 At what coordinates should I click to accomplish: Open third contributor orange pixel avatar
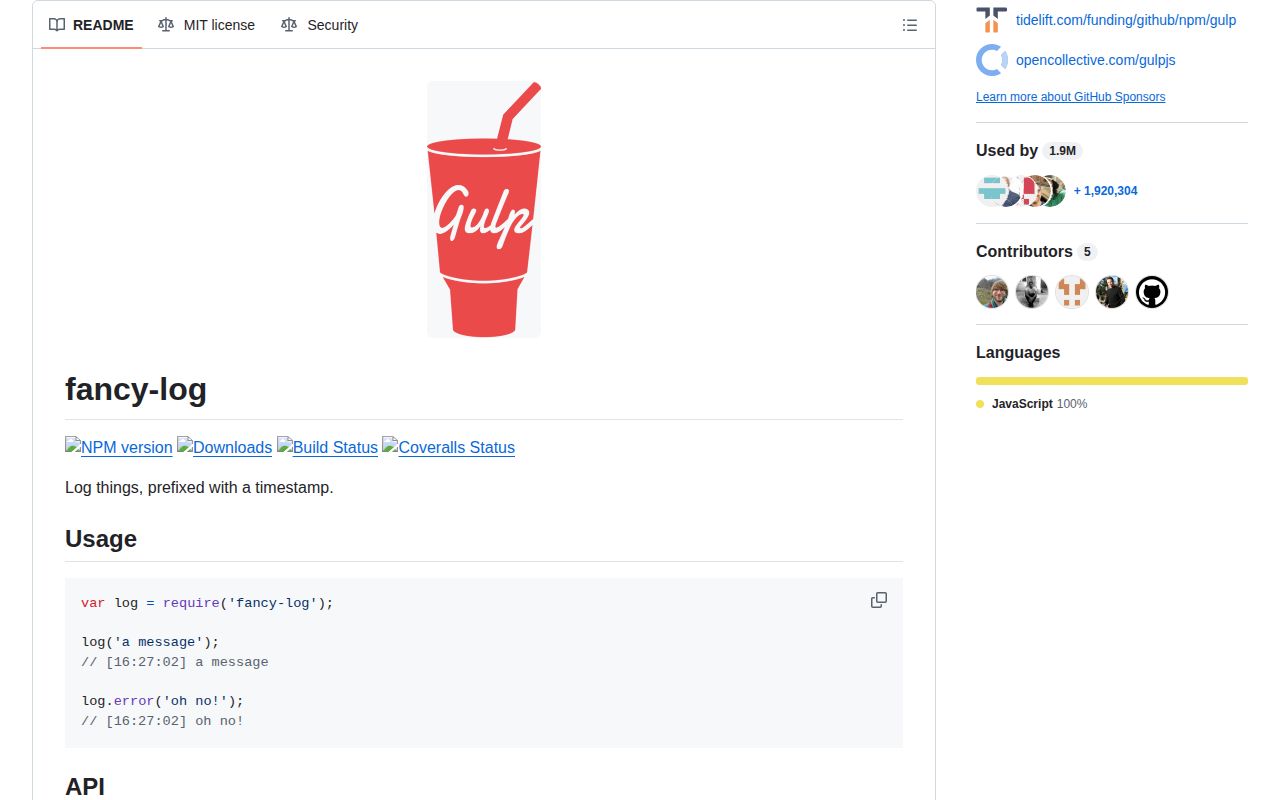point(1072,292)
